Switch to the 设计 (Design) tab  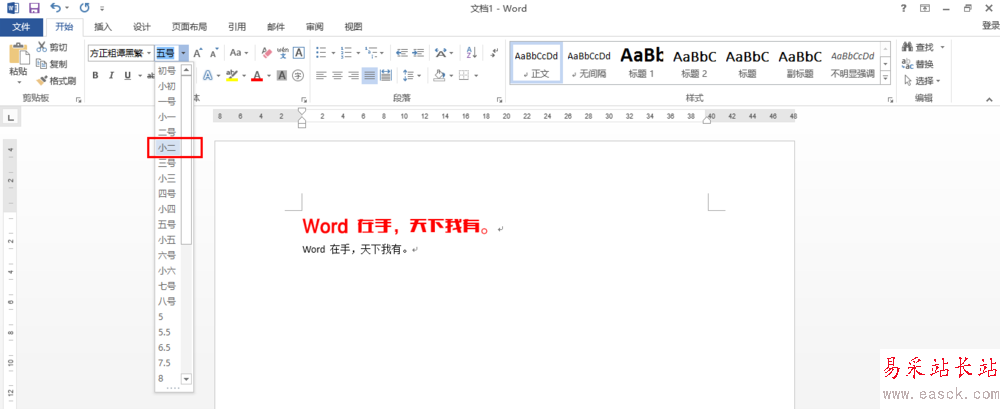pyautogui.click(x=142, y=27)
